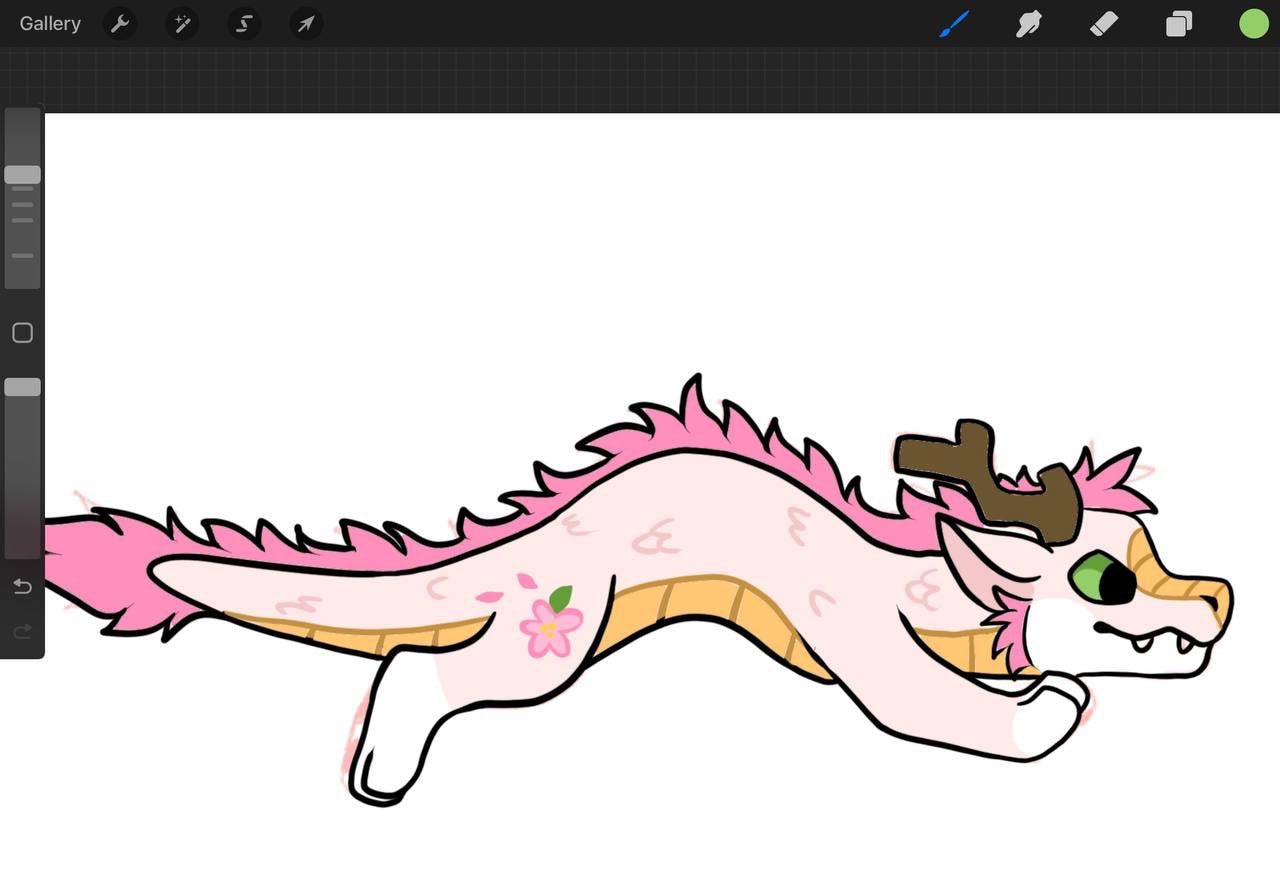
Task: Open the Layers panel
Action: pyautogui.click(x=1179, y=24)
